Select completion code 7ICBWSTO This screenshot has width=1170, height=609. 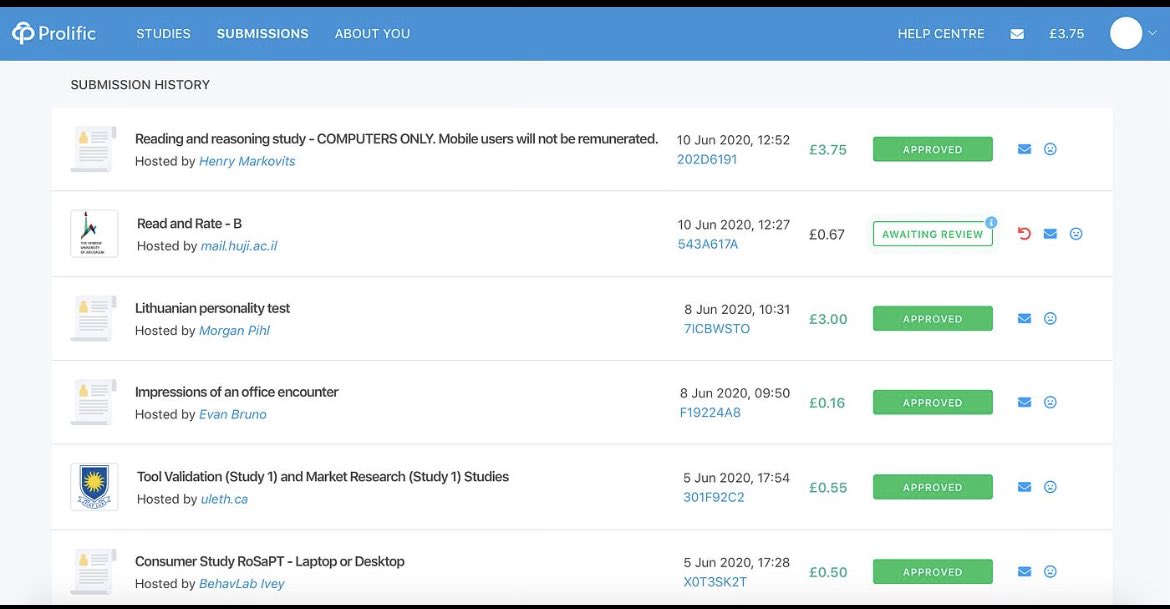coord(717,328)
